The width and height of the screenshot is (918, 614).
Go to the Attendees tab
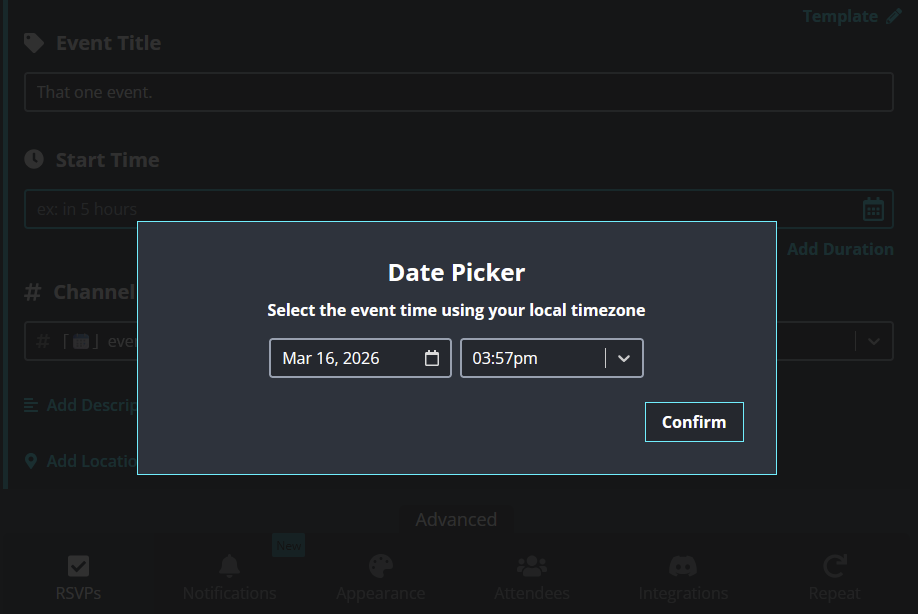pyautogui.click(x=532, y=578)
